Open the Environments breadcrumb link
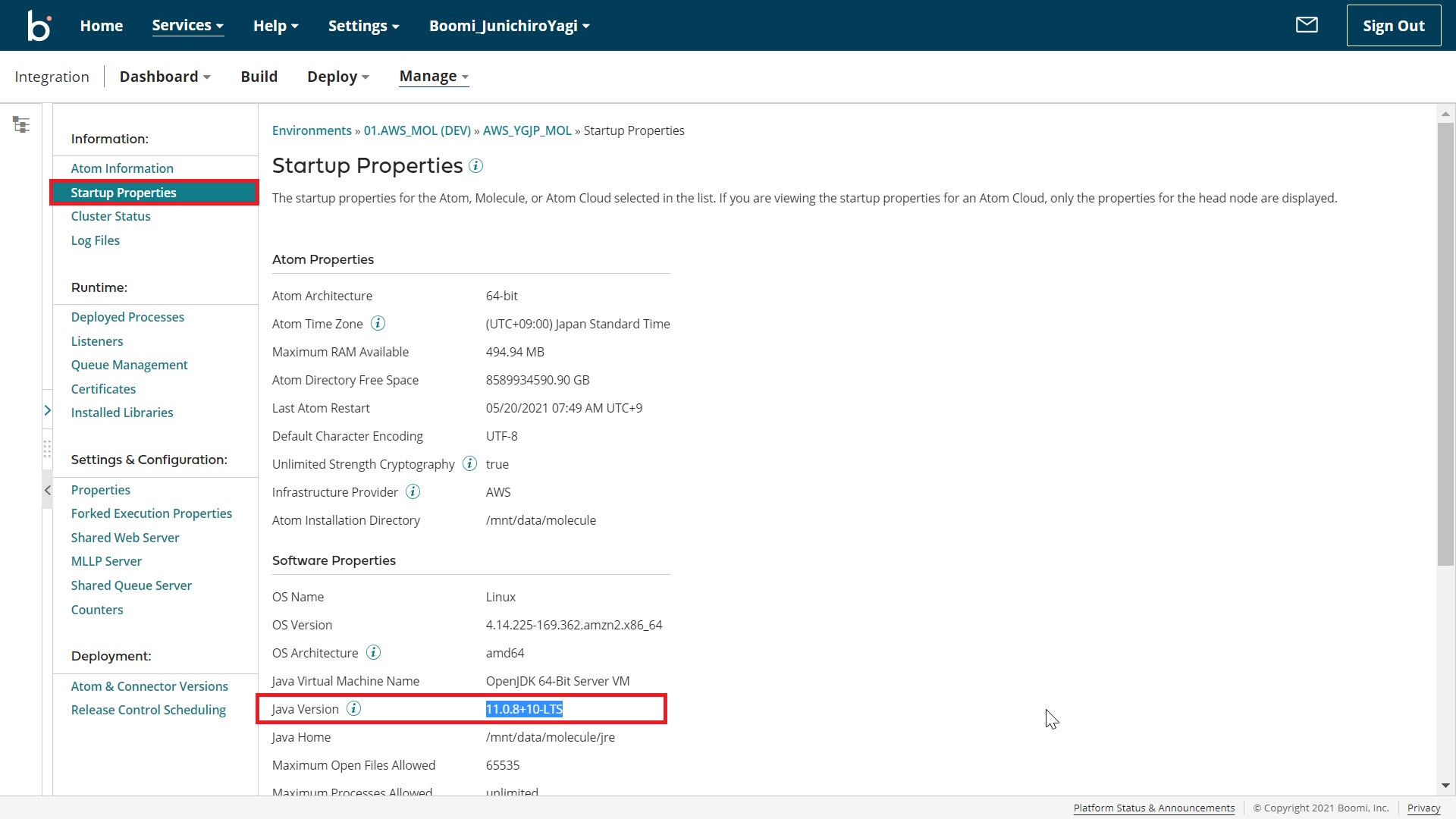 tap(312, 130)
